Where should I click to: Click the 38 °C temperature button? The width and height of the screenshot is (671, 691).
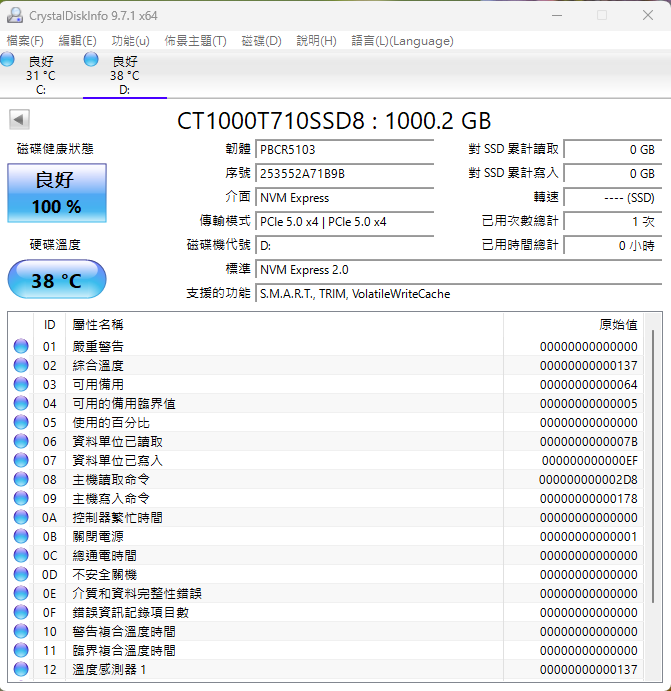tap(57, 280)
